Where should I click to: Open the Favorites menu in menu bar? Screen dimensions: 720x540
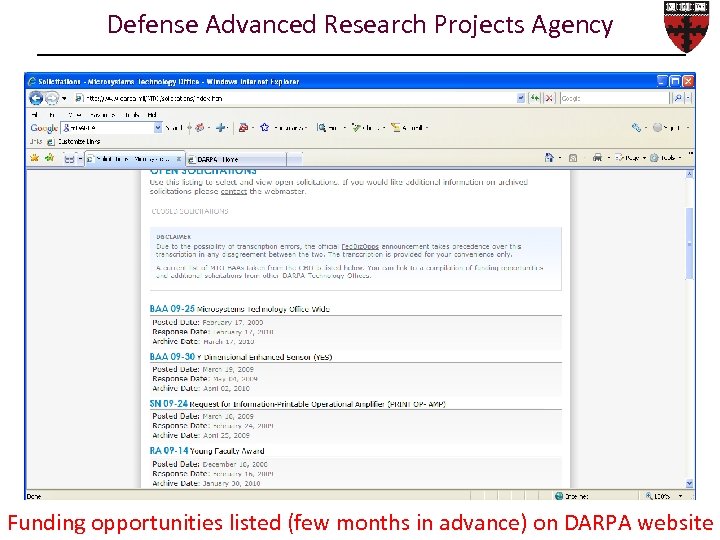click(x=102, y=114)
